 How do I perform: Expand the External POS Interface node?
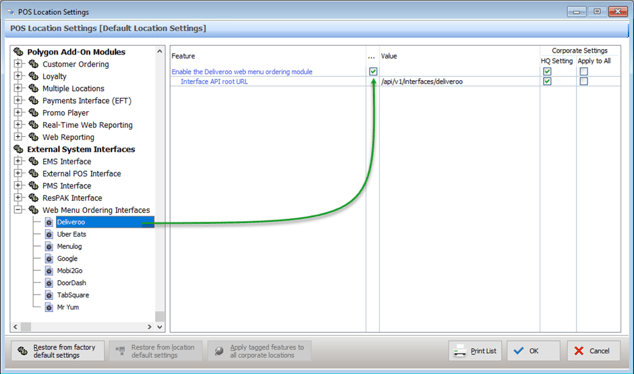coord(18,173)
